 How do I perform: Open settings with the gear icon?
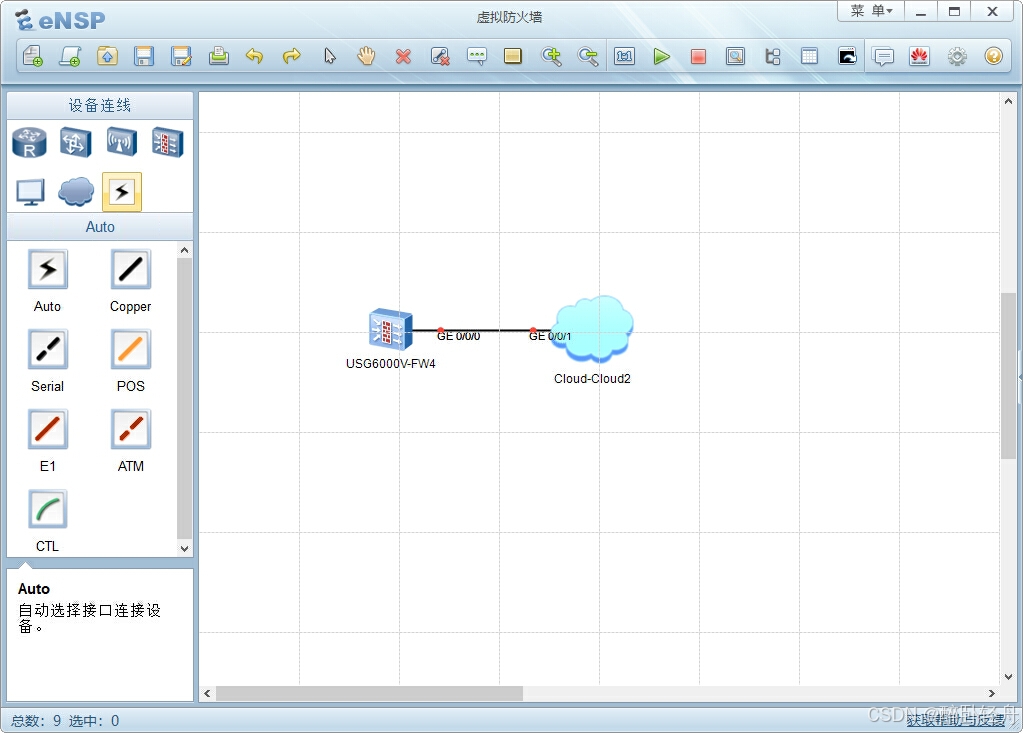(957, 57)
